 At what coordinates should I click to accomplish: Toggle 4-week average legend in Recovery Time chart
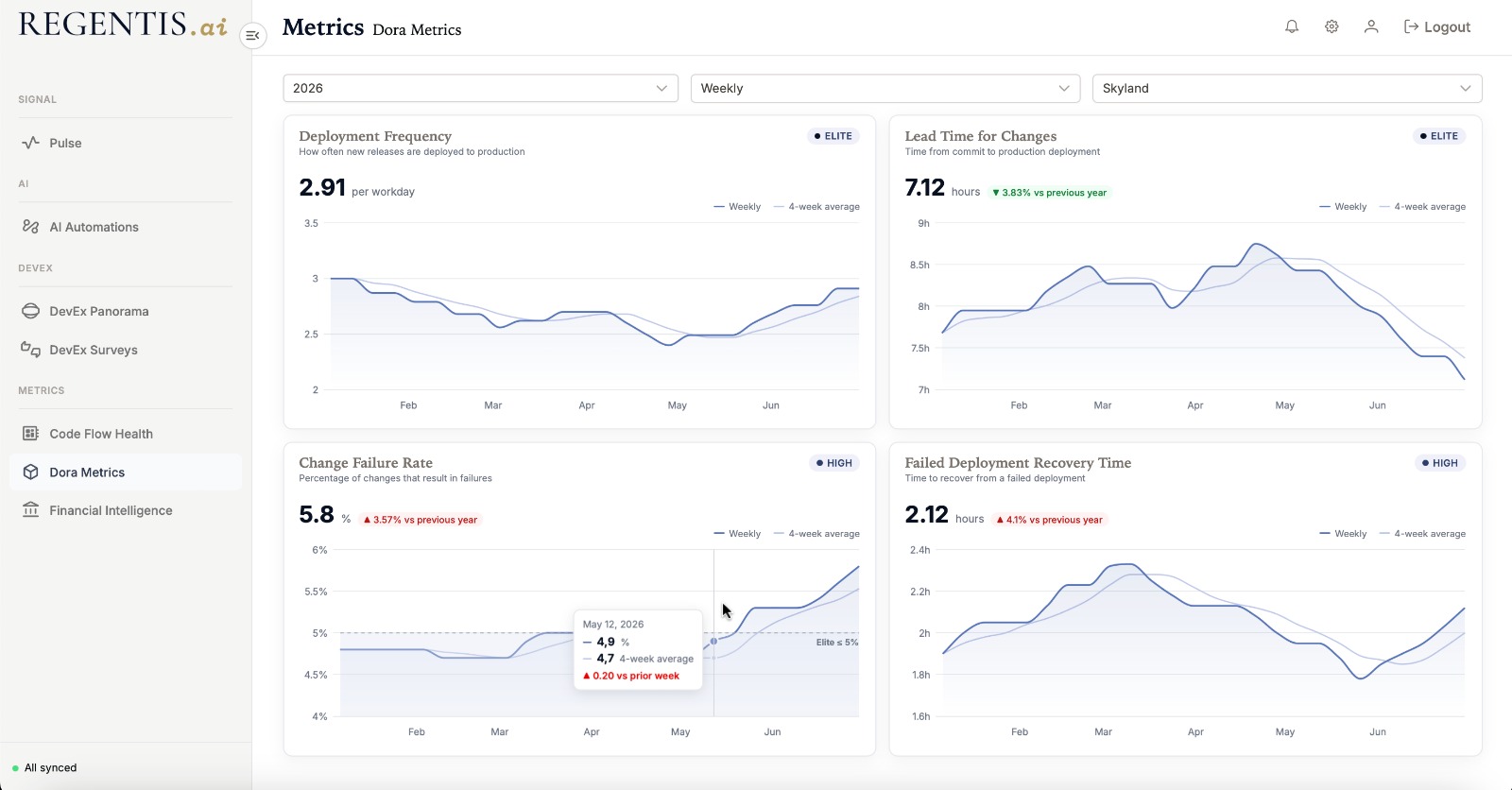click(1422, 534)
